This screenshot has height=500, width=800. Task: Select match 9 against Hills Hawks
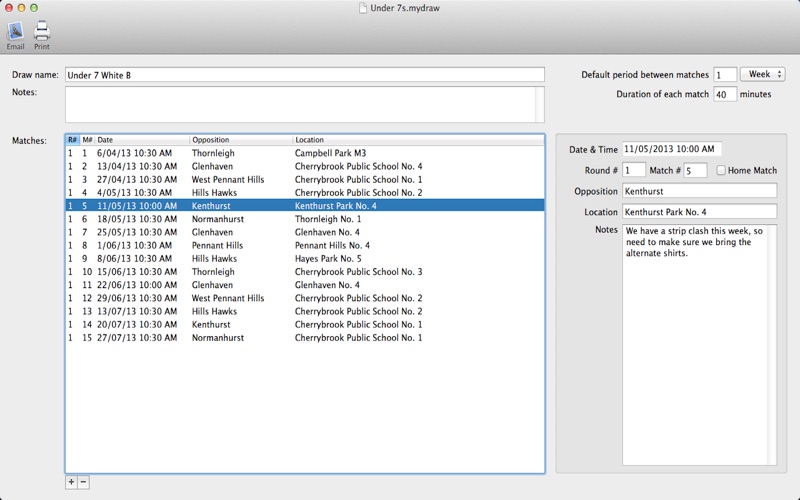point(305,259)
